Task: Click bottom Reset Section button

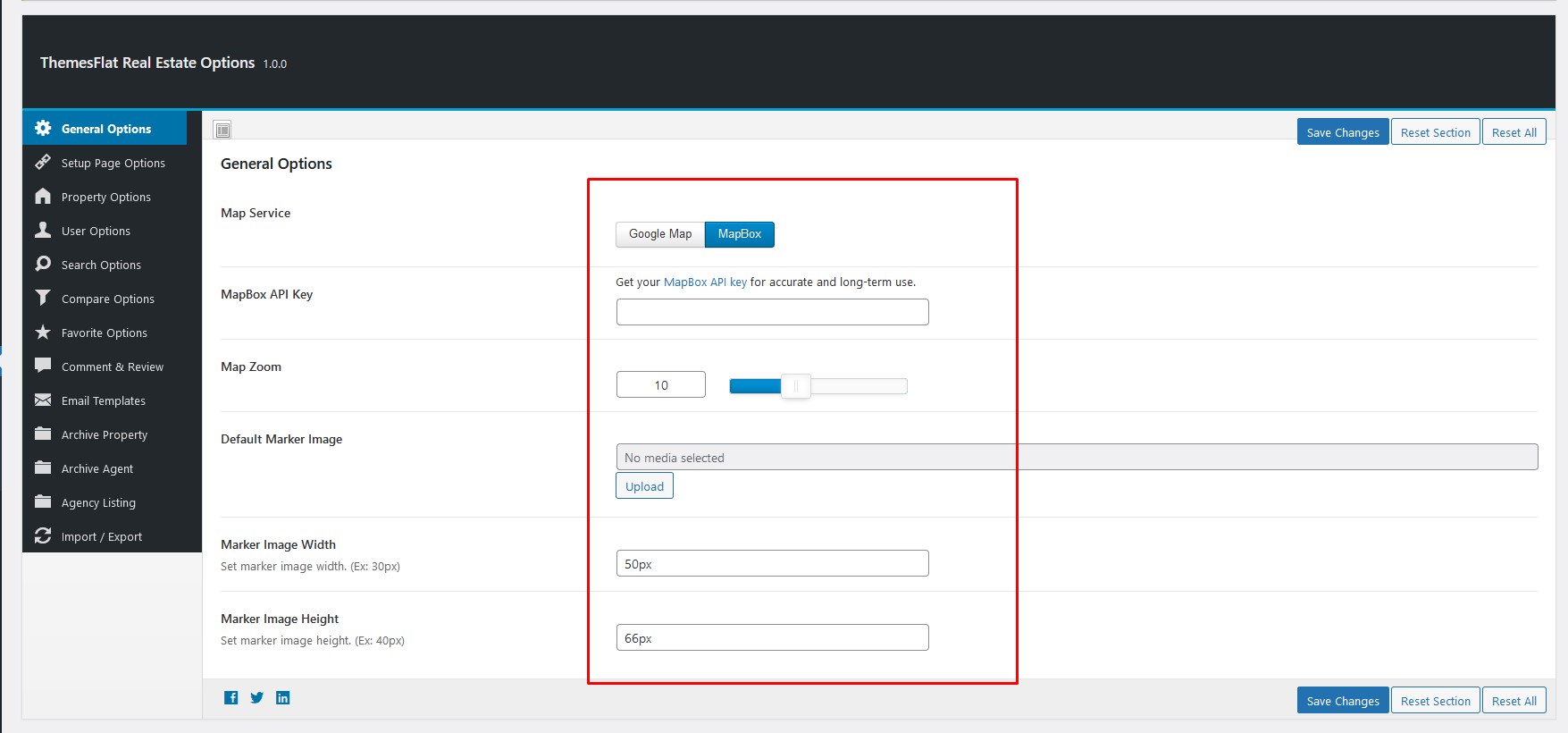Action: [1436, 701]
